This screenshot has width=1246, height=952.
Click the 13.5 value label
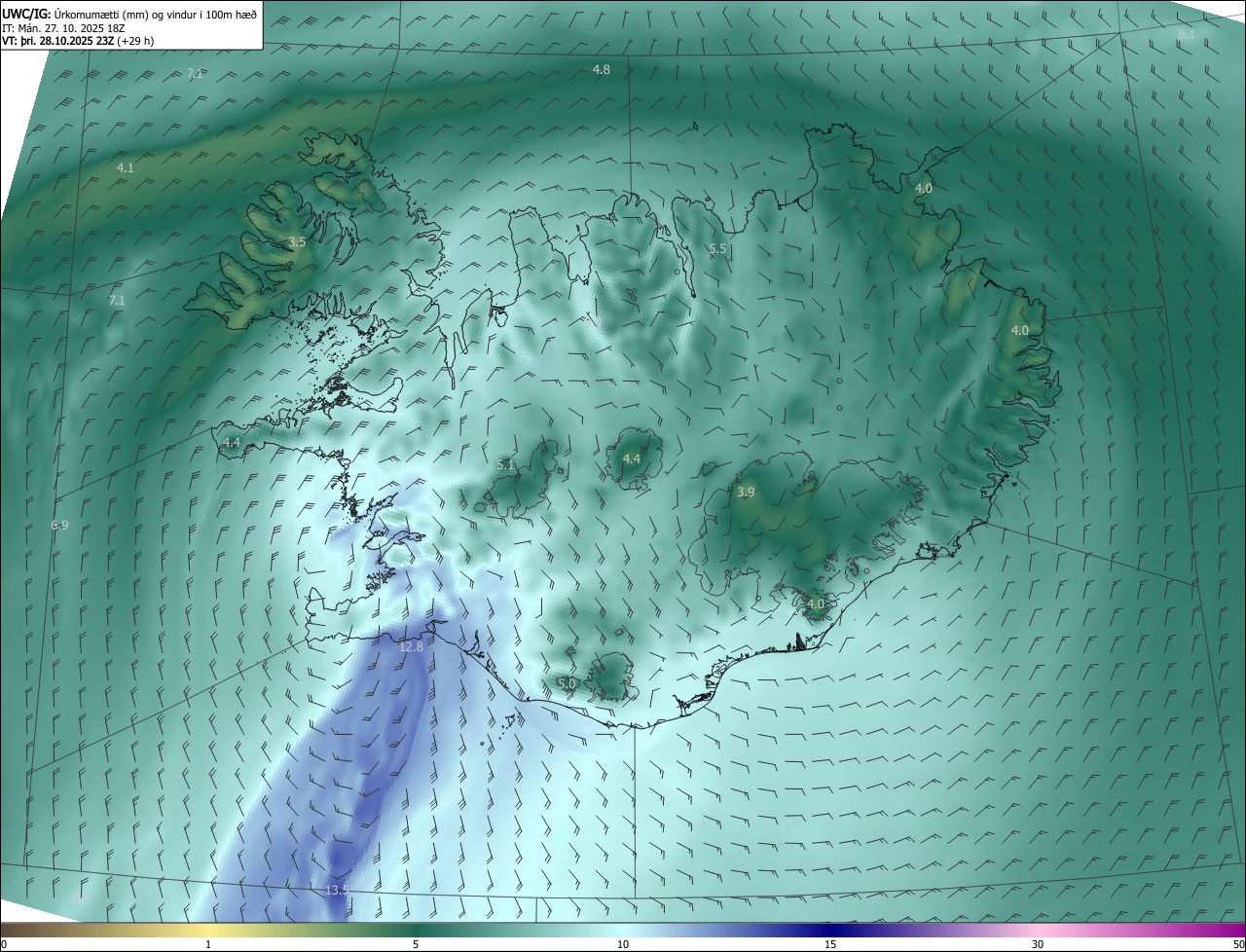pos(337,891)
